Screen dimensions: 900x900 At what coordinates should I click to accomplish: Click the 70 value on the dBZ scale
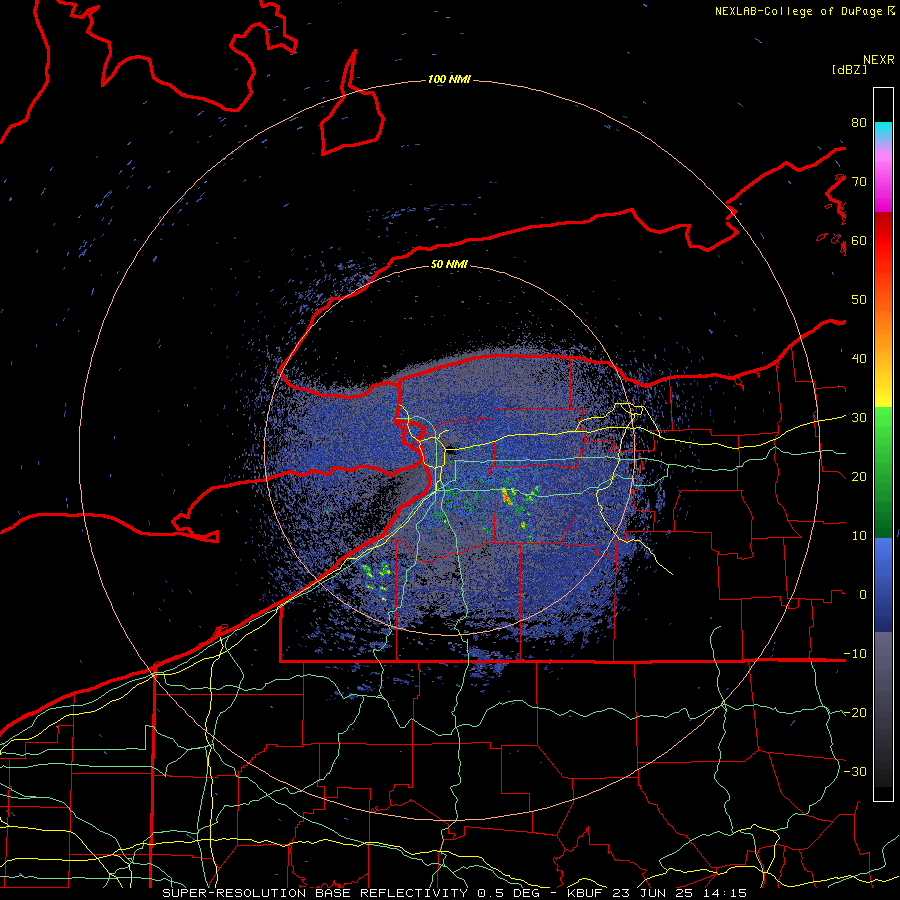click(x=859, y=182)
